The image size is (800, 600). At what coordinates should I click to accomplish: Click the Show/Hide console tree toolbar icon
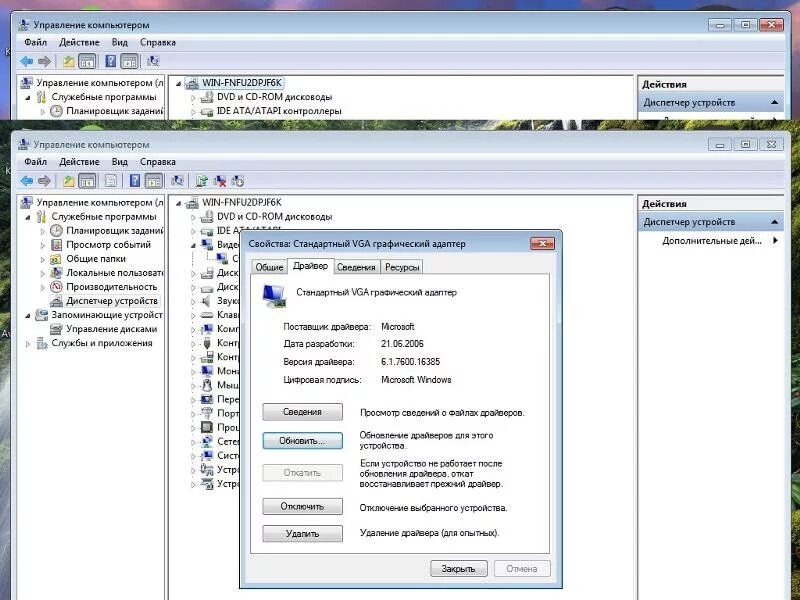click(x=89, y=181)
